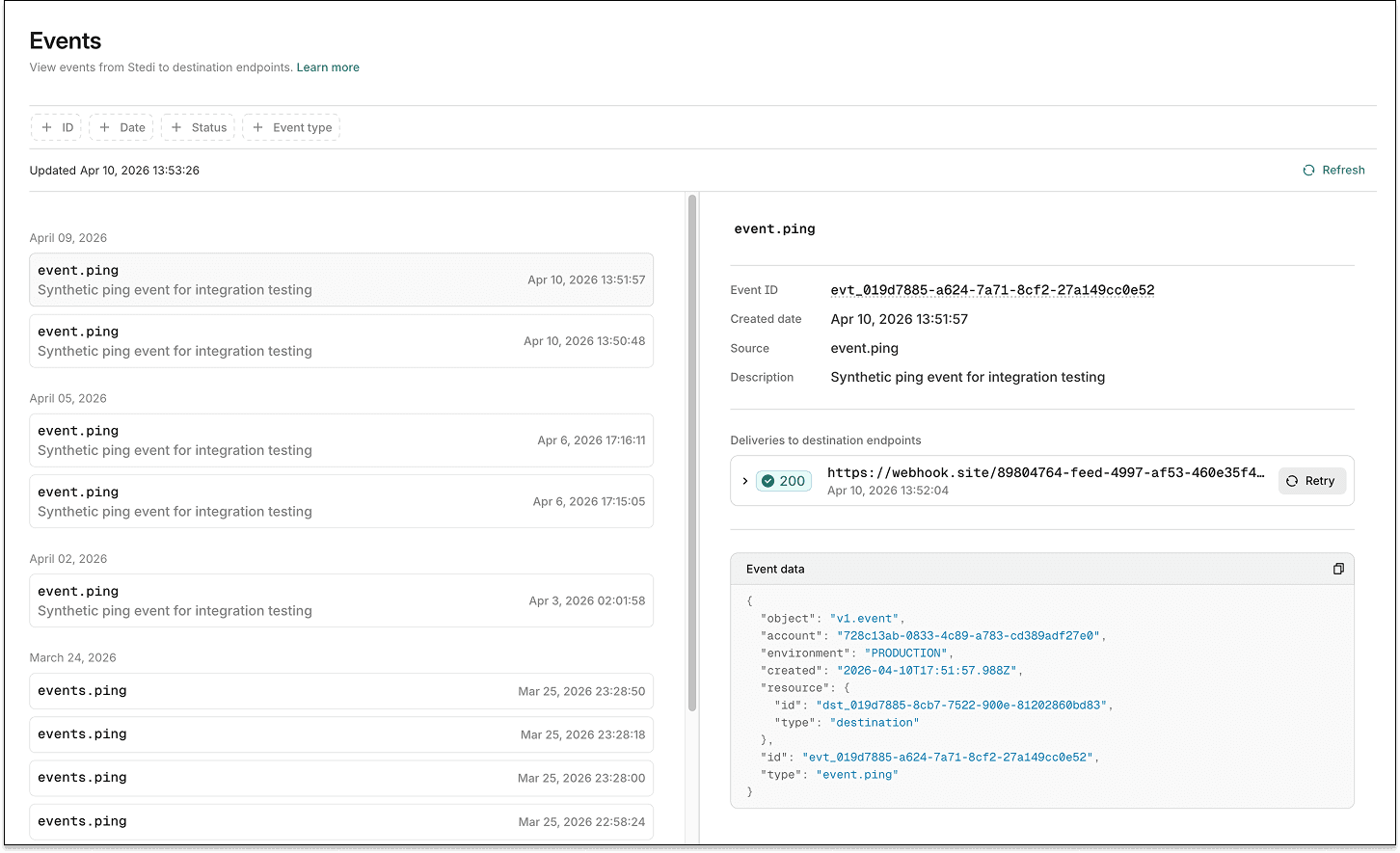The image size is (1400, 853).
Task: Add a Status filter
Action: pyautogui.click(x=197, y=126)
